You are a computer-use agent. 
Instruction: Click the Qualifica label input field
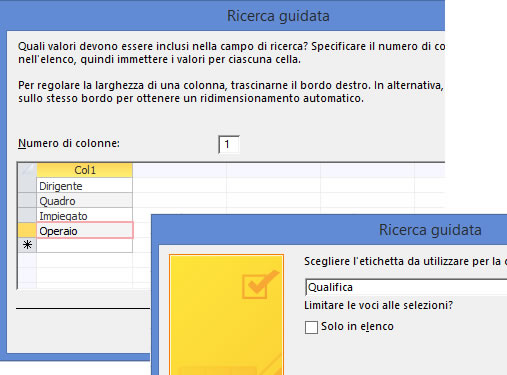point(406,287)
